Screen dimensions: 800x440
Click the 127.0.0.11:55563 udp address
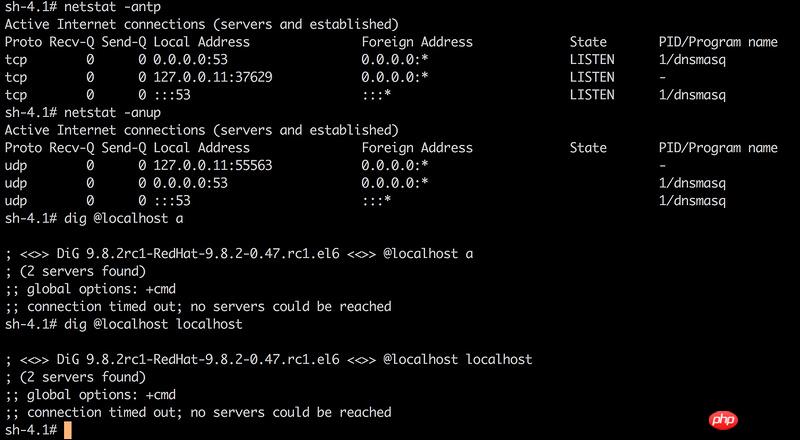[213, 165]
